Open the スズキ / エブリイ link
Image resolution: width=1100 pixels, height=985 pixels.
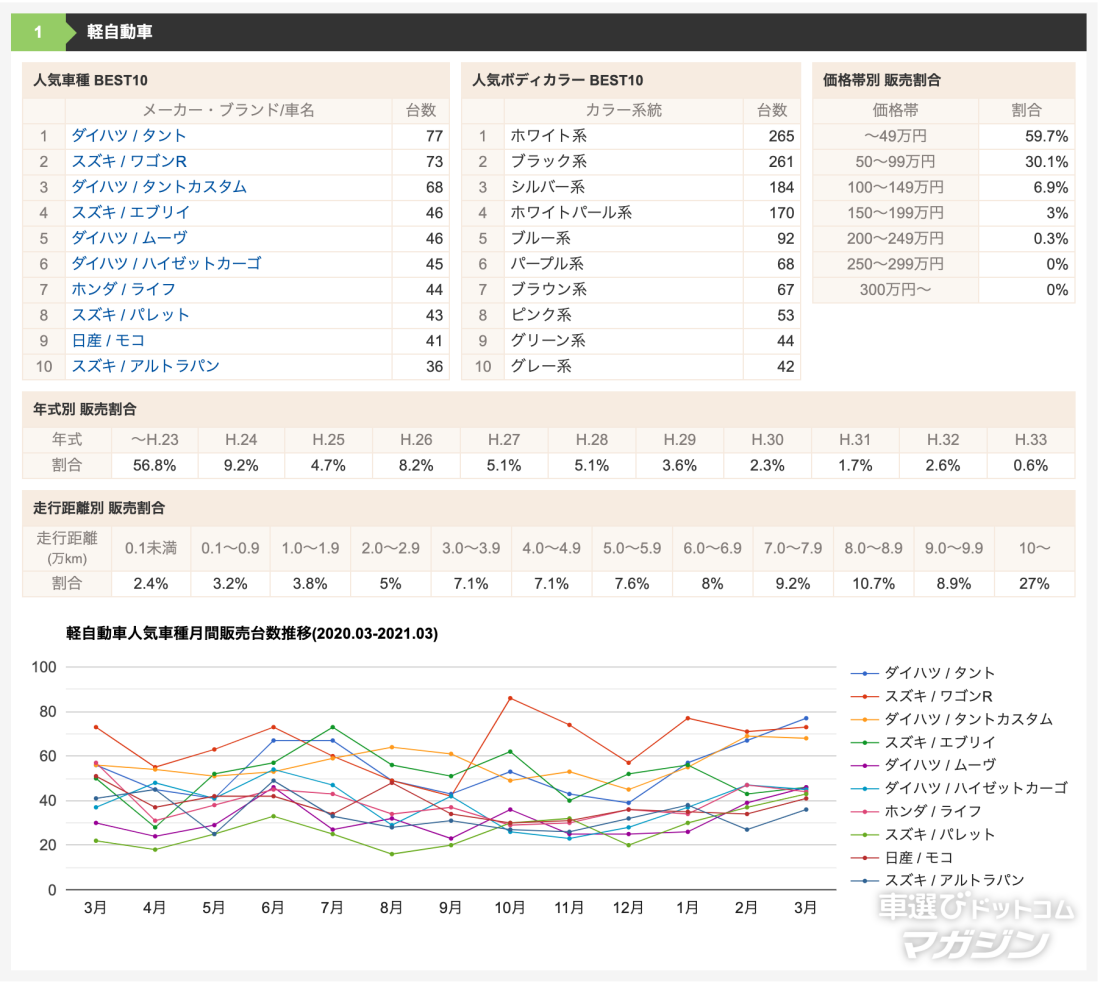[x=130, y=213]
